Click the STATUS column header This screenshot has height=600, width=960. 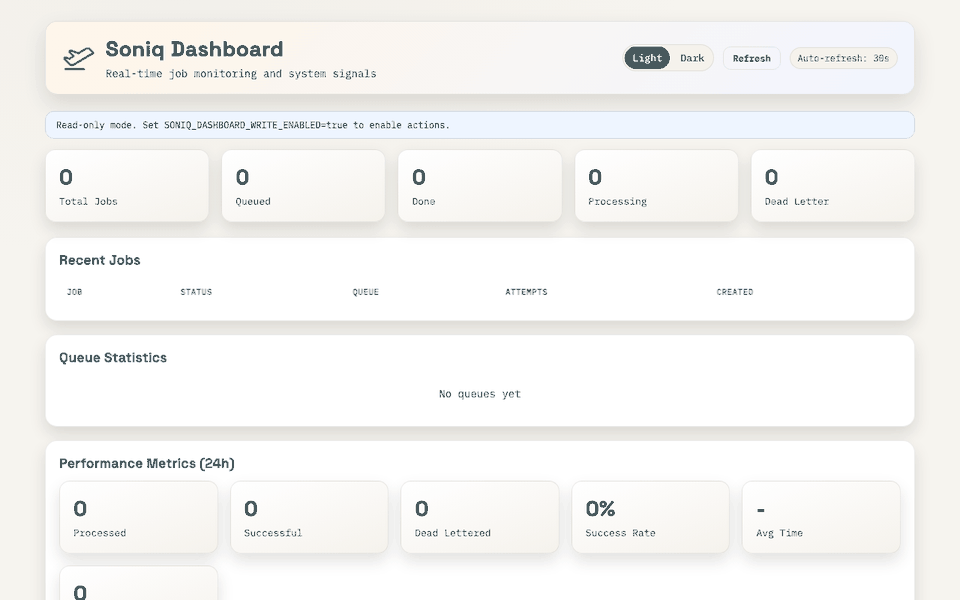(x=196, y=292)
